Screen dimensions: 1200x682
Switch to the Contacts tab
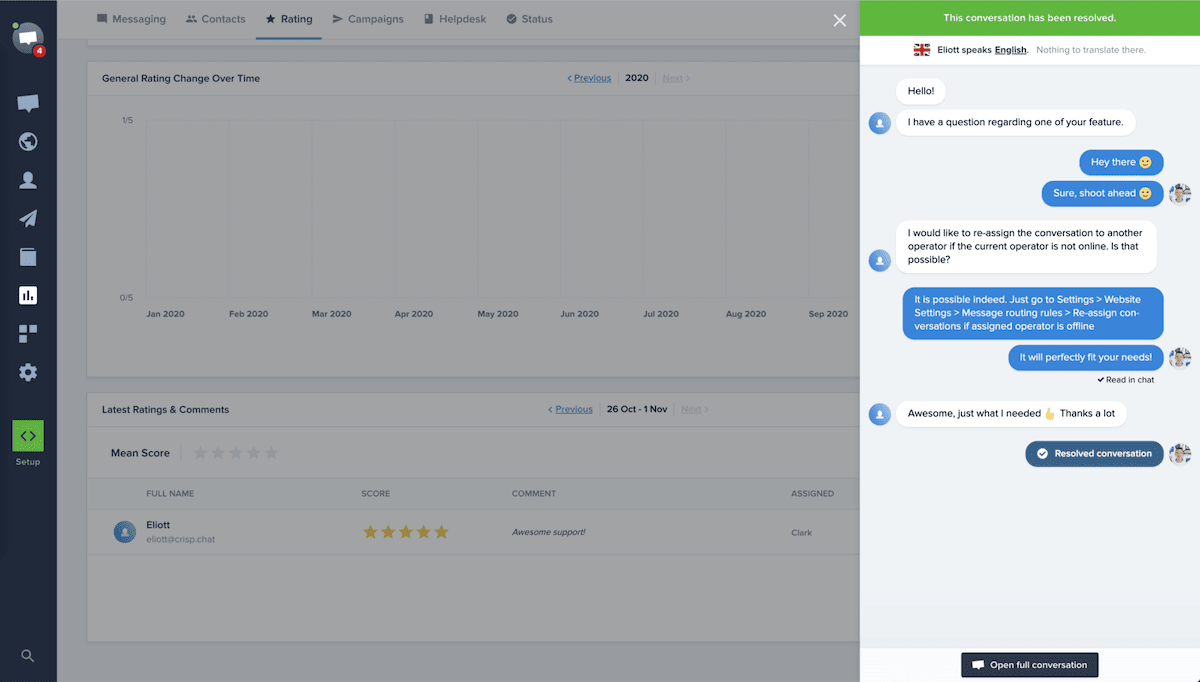pyautogui.click(x=217, y=19)
